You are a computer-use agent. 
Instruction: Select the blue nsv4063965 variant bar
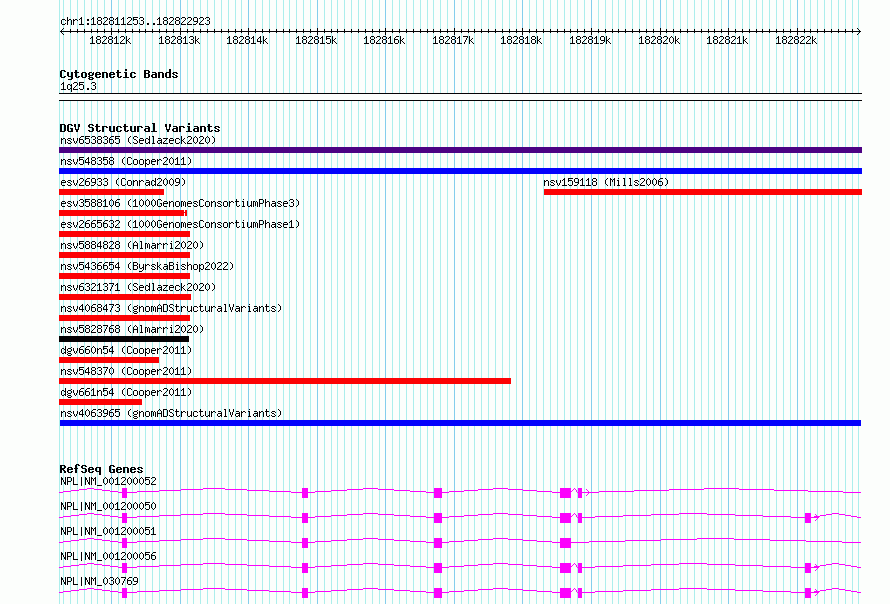point(460,423)
